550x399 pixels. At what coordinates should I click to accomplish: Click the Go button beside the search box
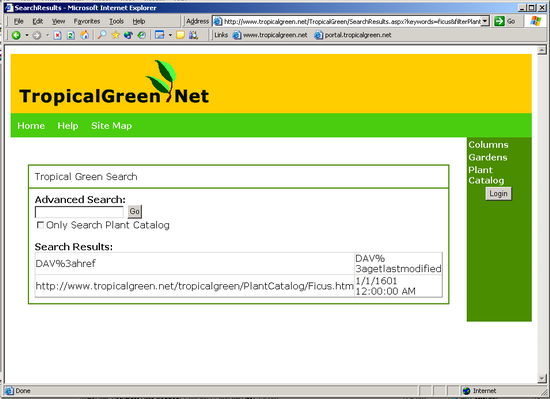(135, 211)
